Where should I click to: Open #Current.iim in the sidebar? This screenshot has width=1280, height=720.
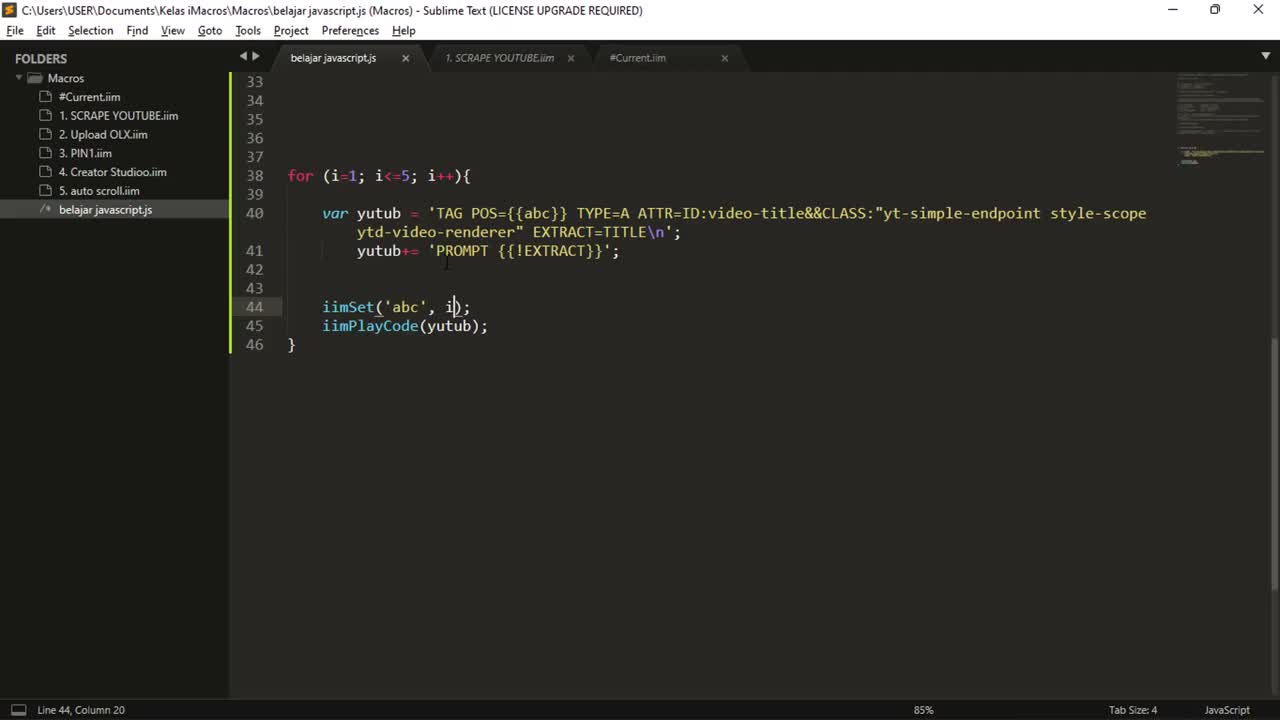pyautogui.click(x=89, y=97)
